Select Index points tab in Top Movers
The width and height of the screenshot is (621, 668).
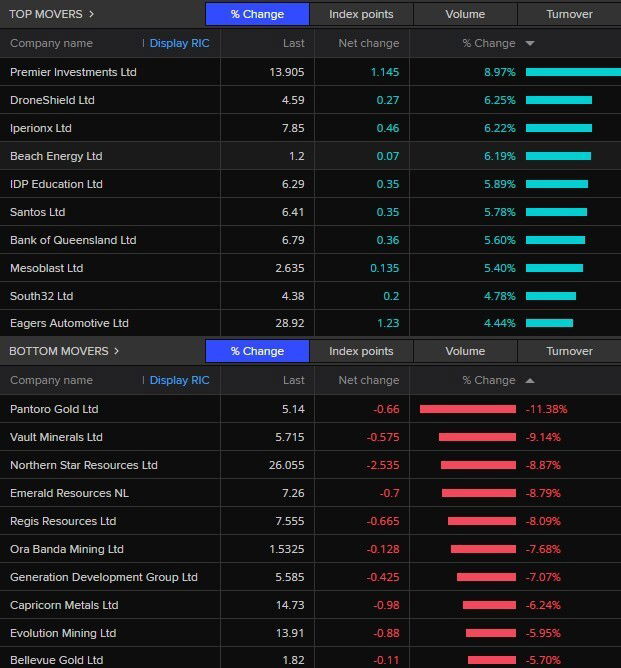click(x=361, y=14)
